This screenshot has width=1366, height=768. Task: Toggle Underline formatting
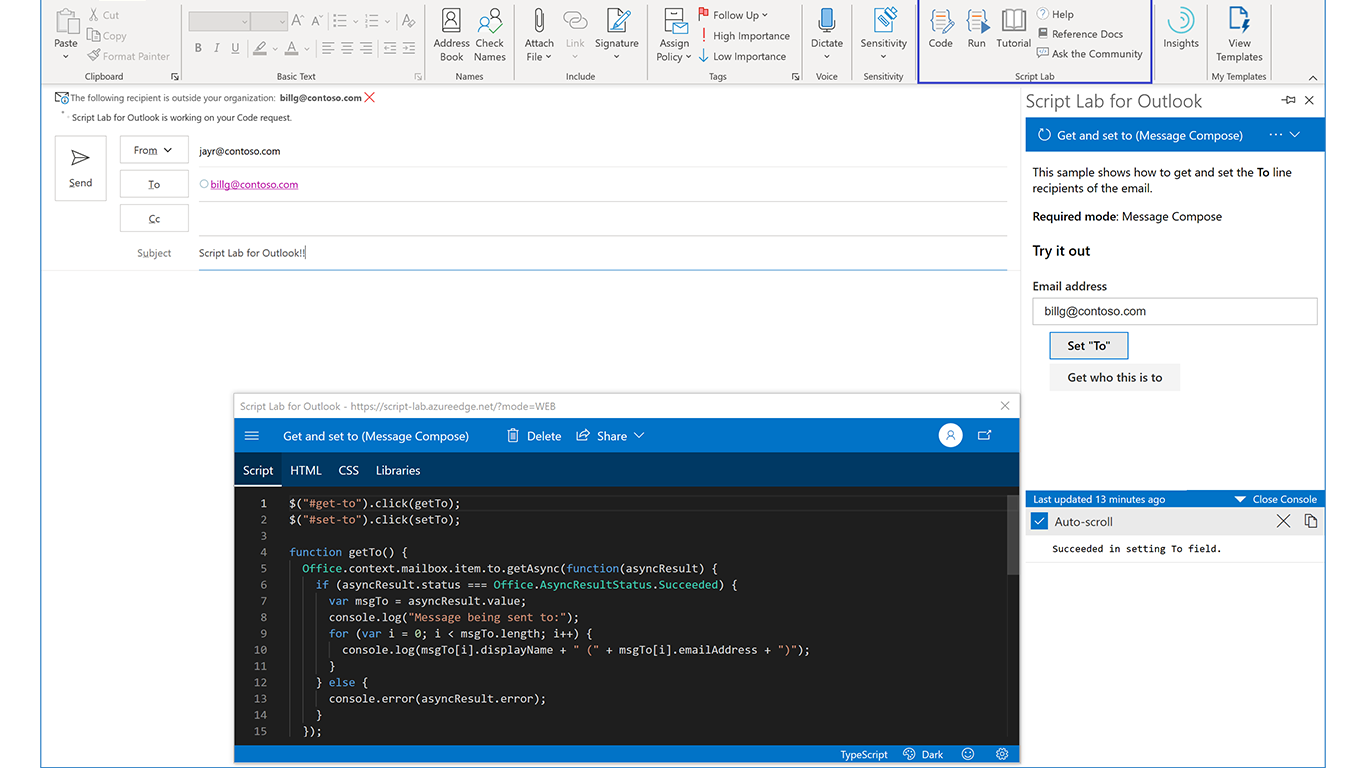[x=235, y=47]
